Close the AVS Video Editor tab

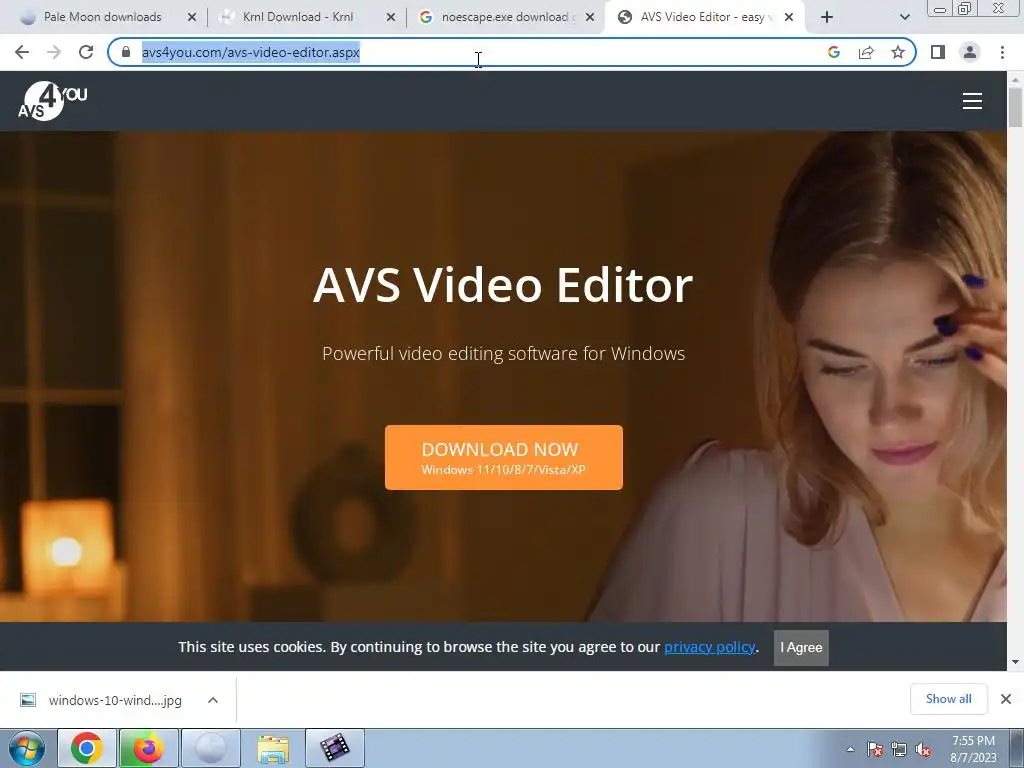(x=789, y=18)
